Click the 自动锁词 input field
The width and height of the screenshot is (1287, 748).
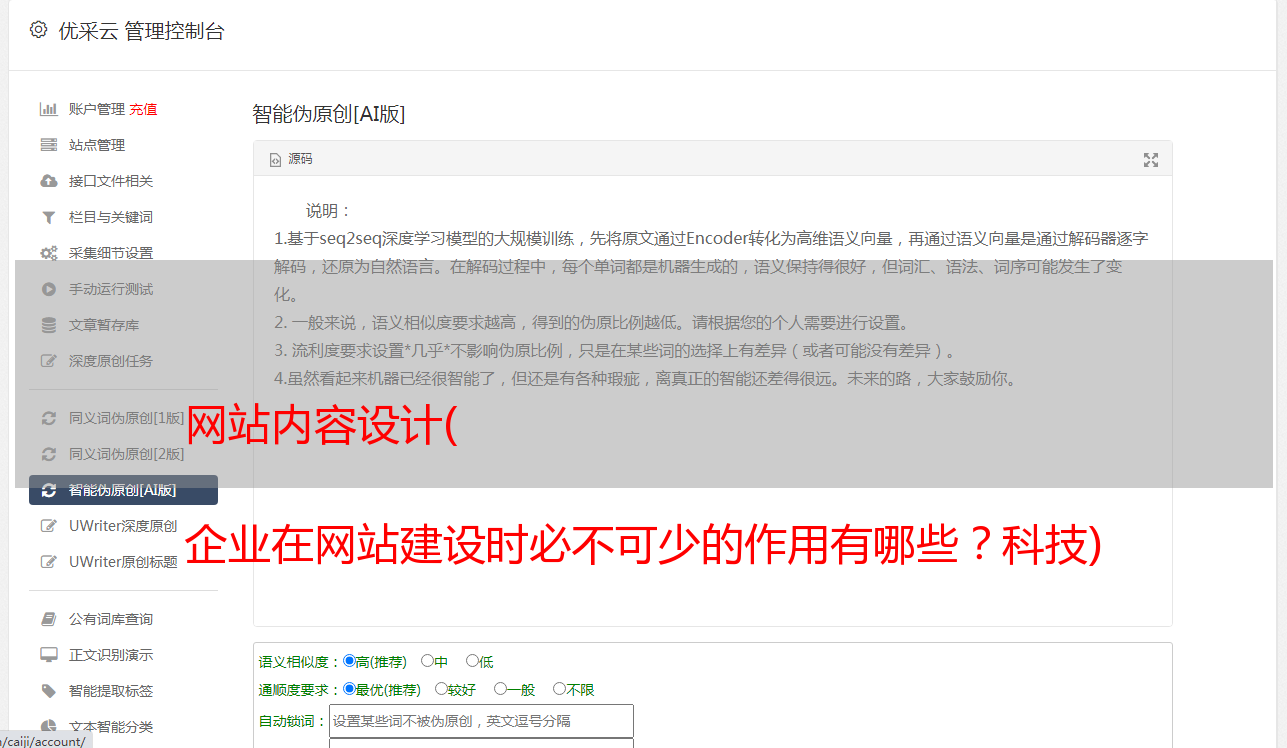pyautogui.click(x=481, y=721)
